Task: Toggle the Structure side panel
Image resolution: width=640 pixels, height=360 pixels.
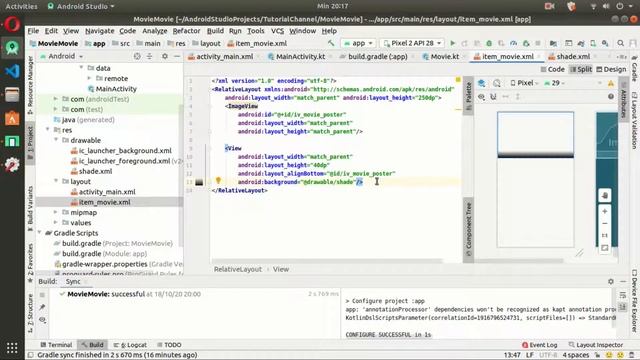Action: (30, 313)
